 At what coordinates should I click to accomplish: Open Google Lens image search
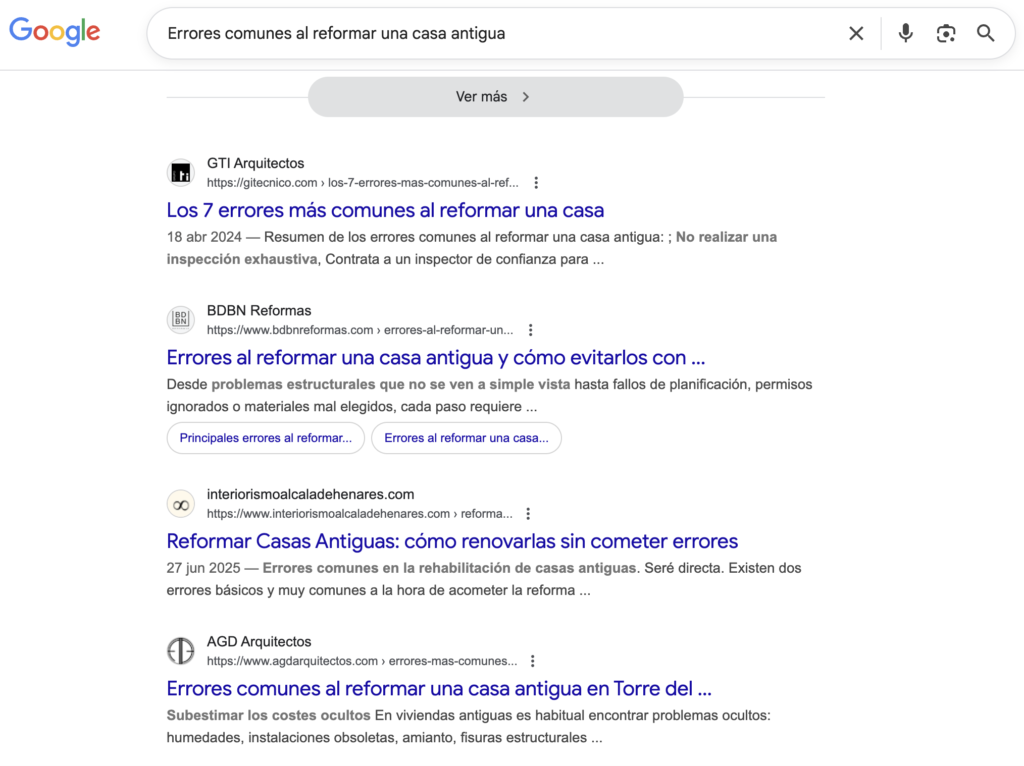point(946,33)
